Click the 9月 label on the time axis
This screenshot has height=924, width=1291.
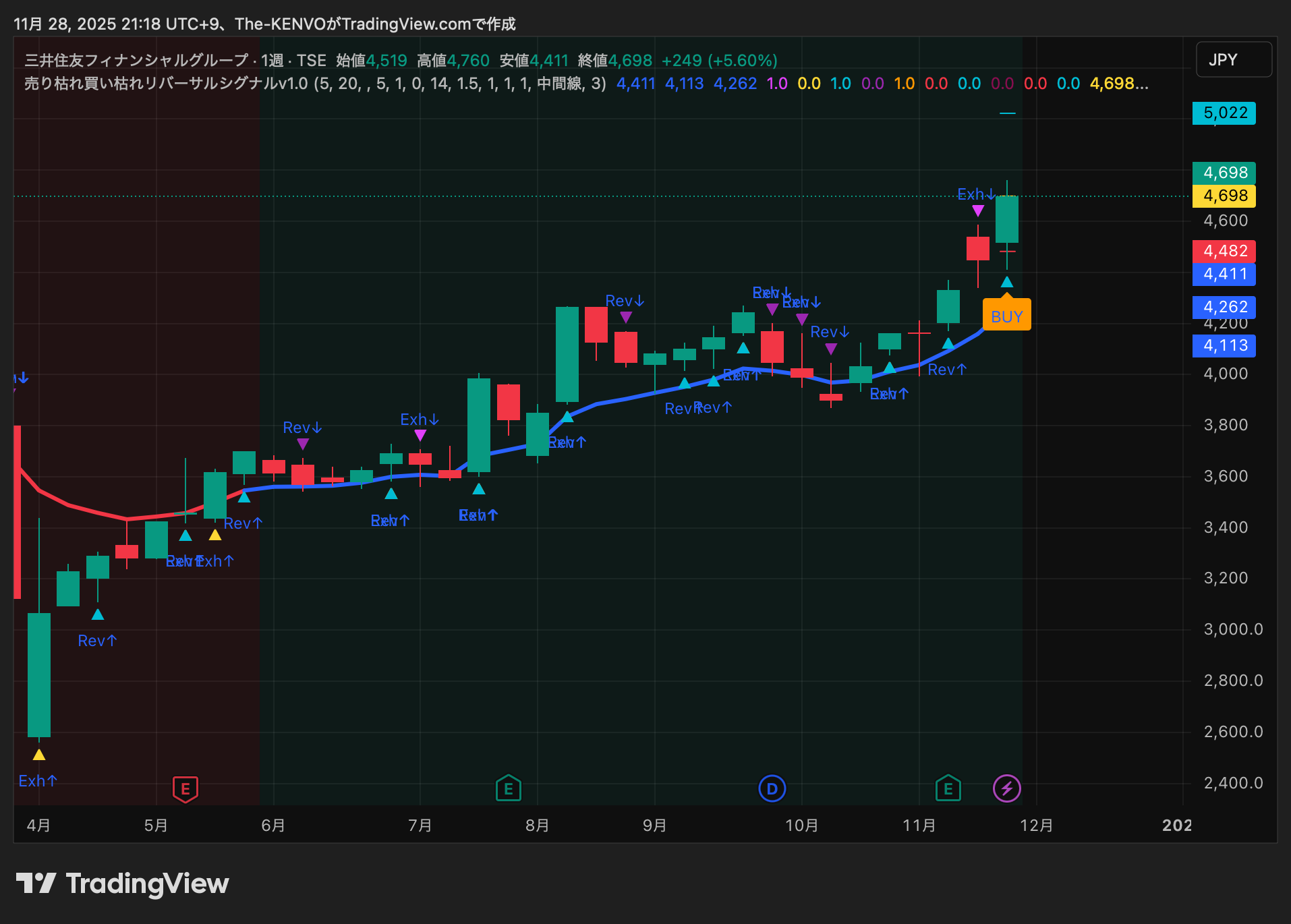(x=654, y=826)
